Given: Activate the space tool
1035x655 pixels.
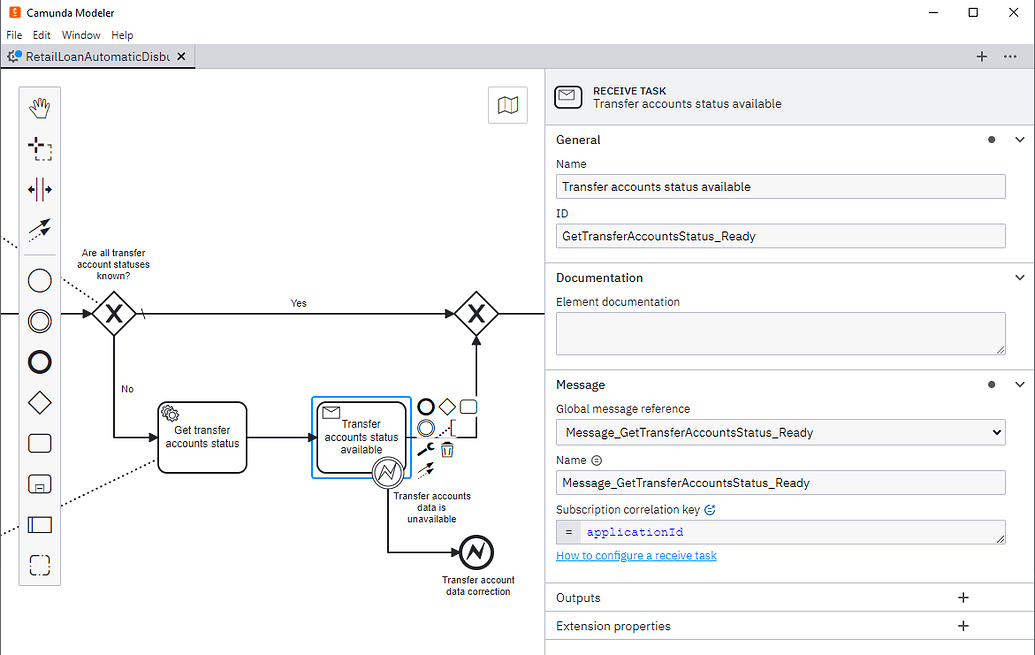Looking at the screenshot, I should pyautogui.click(x=39, y=189).
